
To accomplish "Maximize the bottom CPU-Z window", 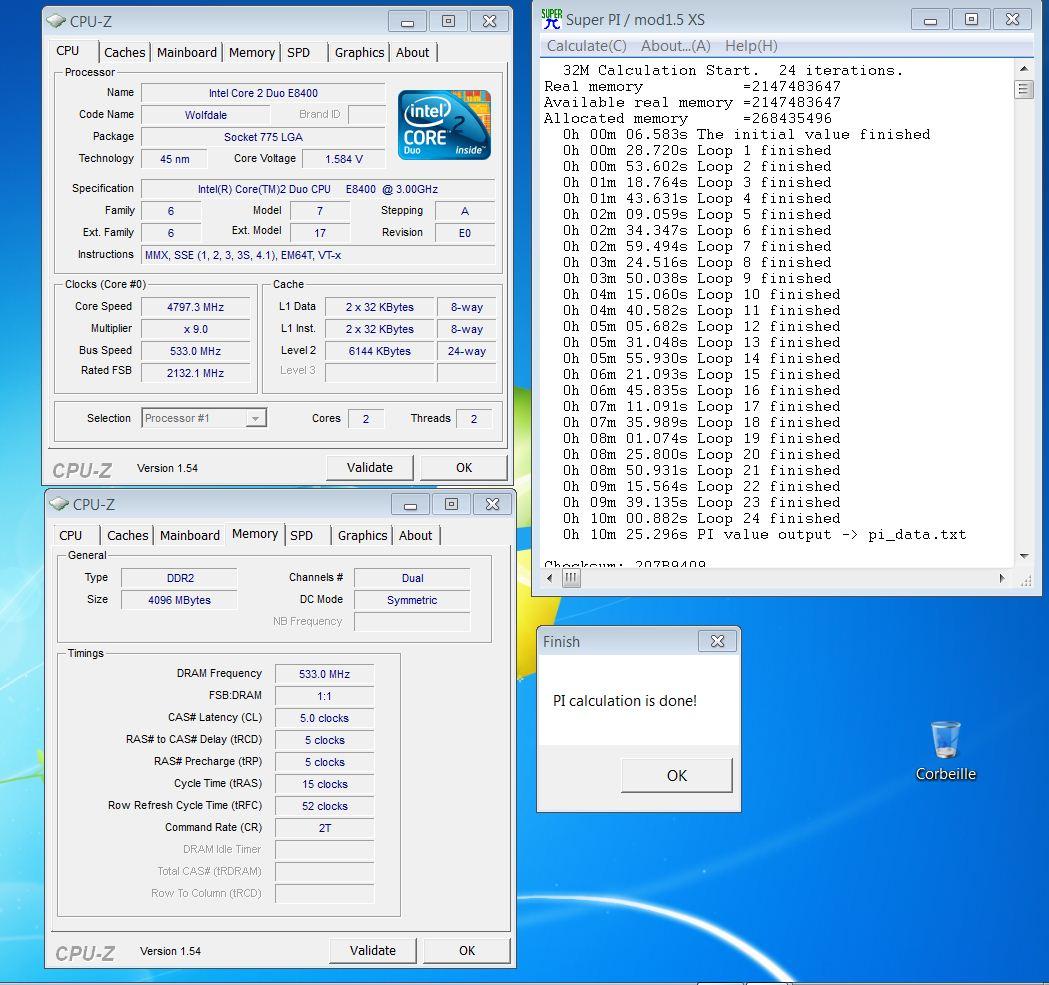I will tap(451, 504).
